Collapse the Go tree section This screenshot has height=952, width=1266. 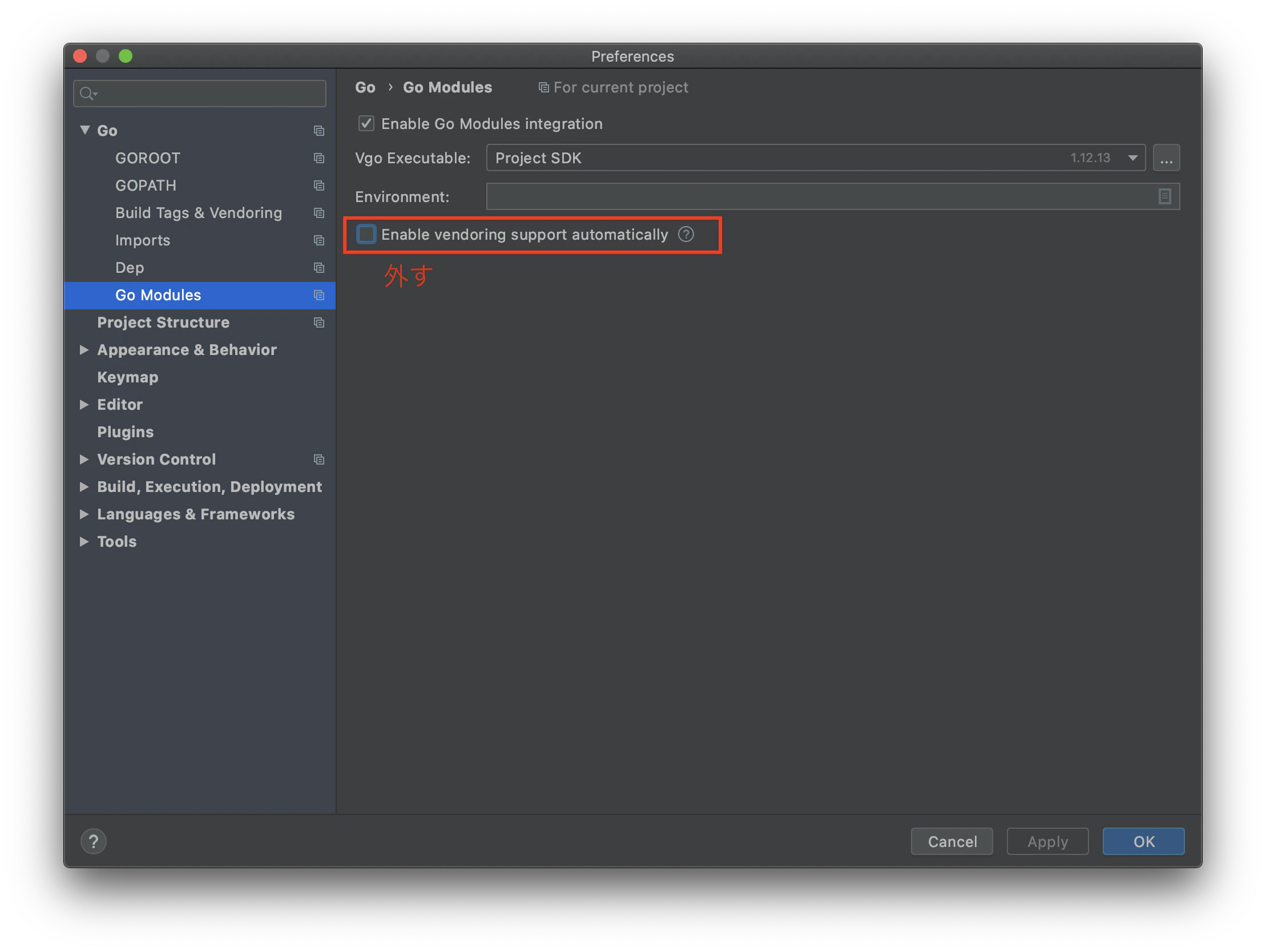click(84, 130)
